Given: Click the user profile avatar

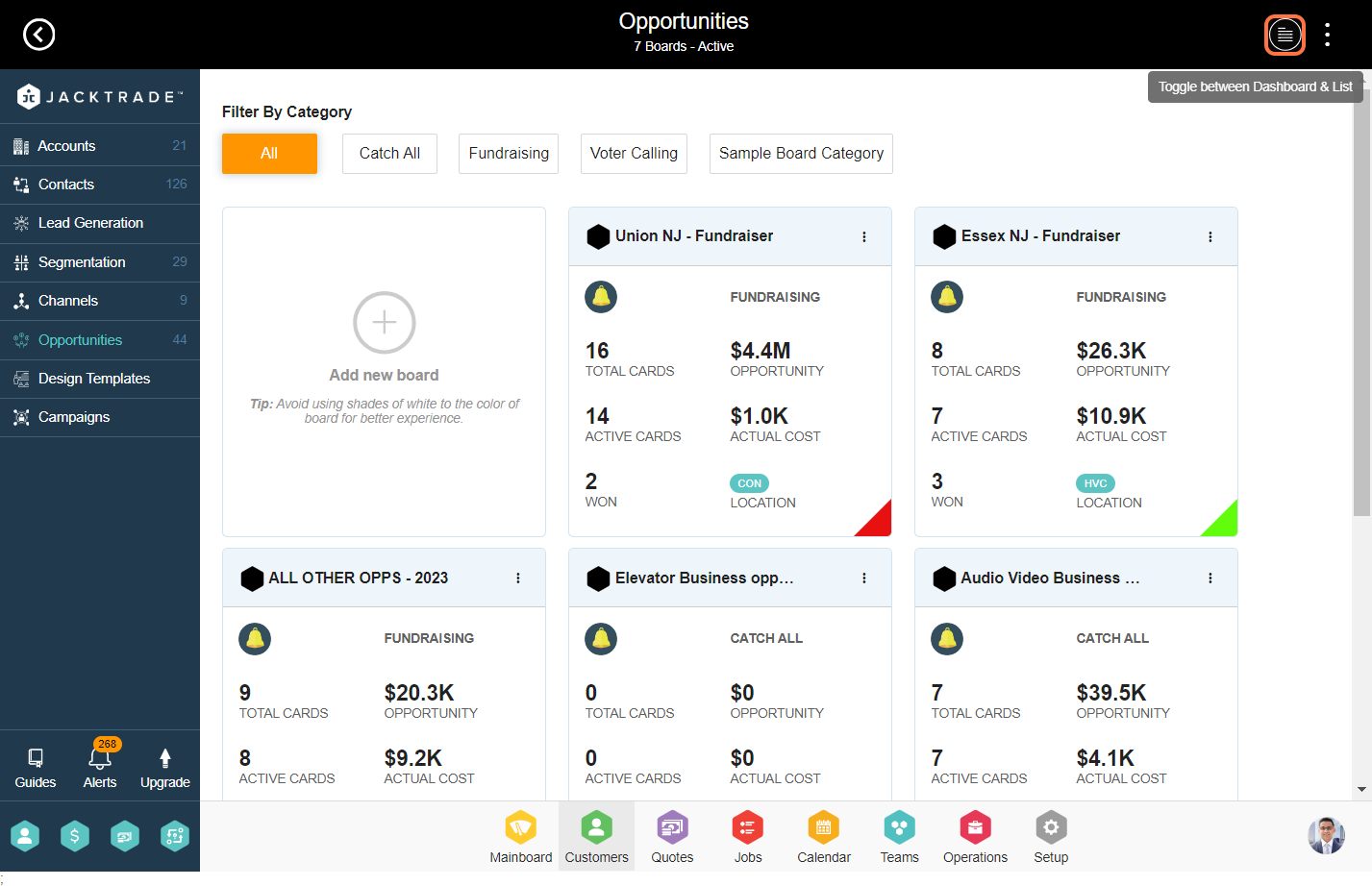Looking at the screenshot, I should click(x=1326, y=836).
